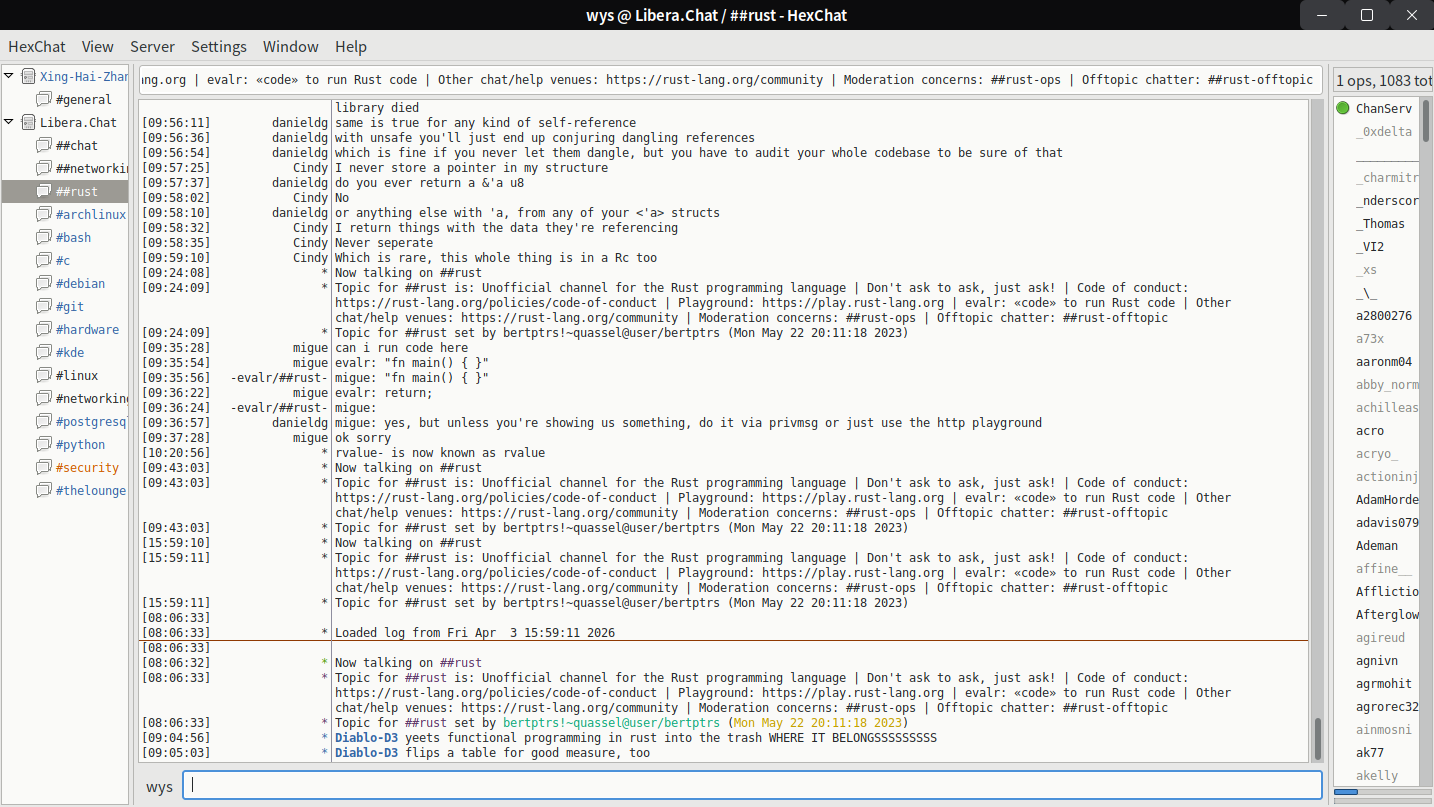Click the 'can i run code here' message
Image resolution: width=1434 pixels, height=807 pixels.
[x=401, y=348]
